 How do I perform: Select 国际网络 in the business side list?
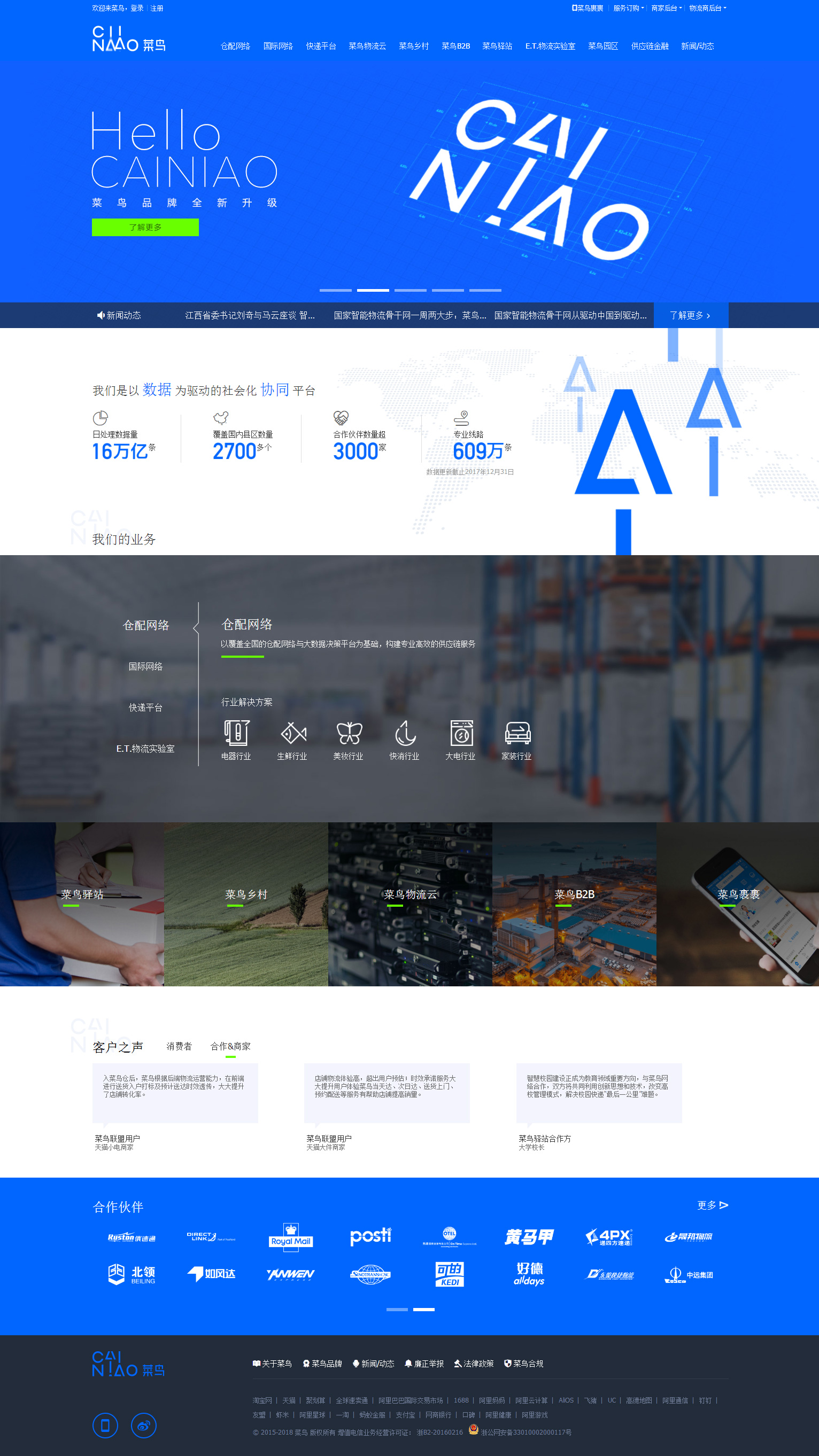pyautogui.click(x=145, y=666)
